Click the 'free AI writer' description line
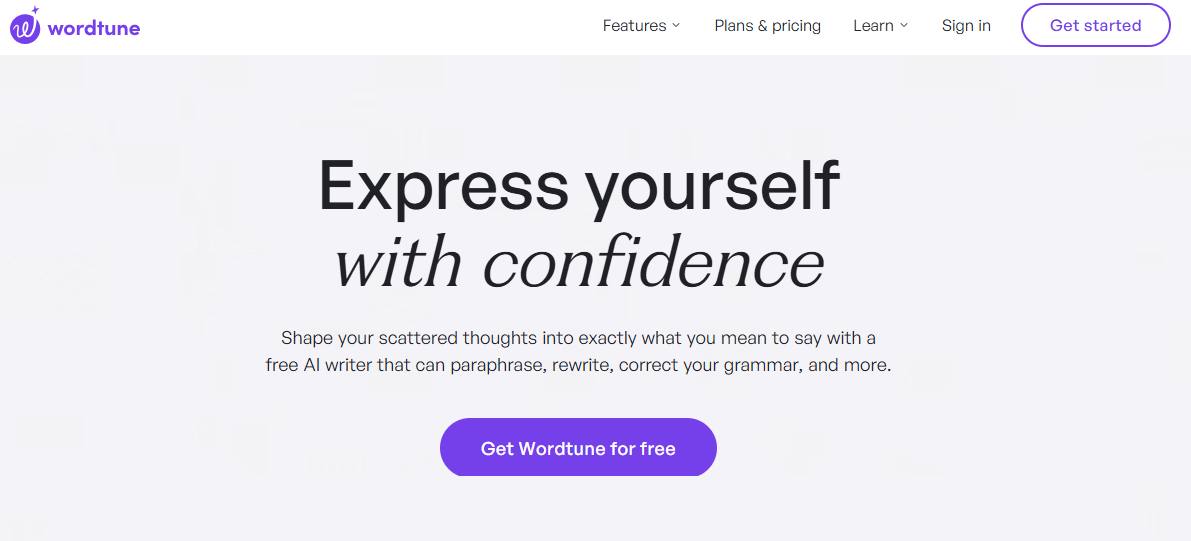This screenshot has height=541, width=1191. tap(578, 365)
